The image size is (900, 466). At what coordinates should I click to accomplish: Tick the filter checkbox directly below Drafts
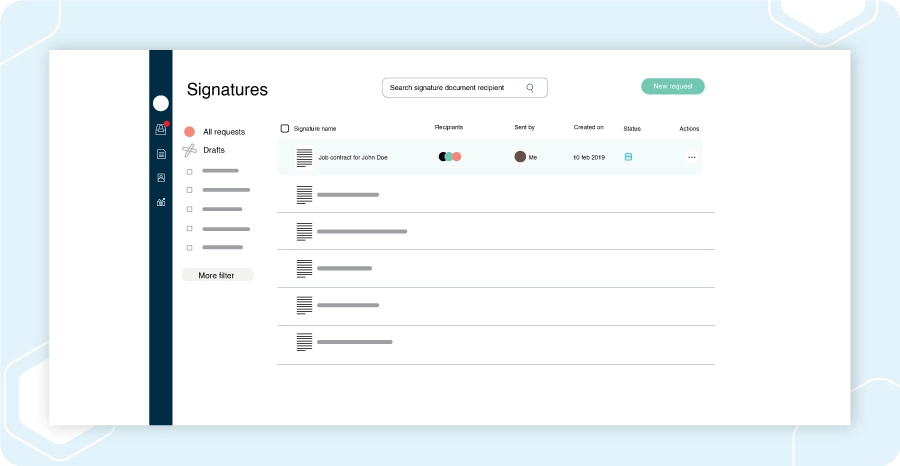189,172
